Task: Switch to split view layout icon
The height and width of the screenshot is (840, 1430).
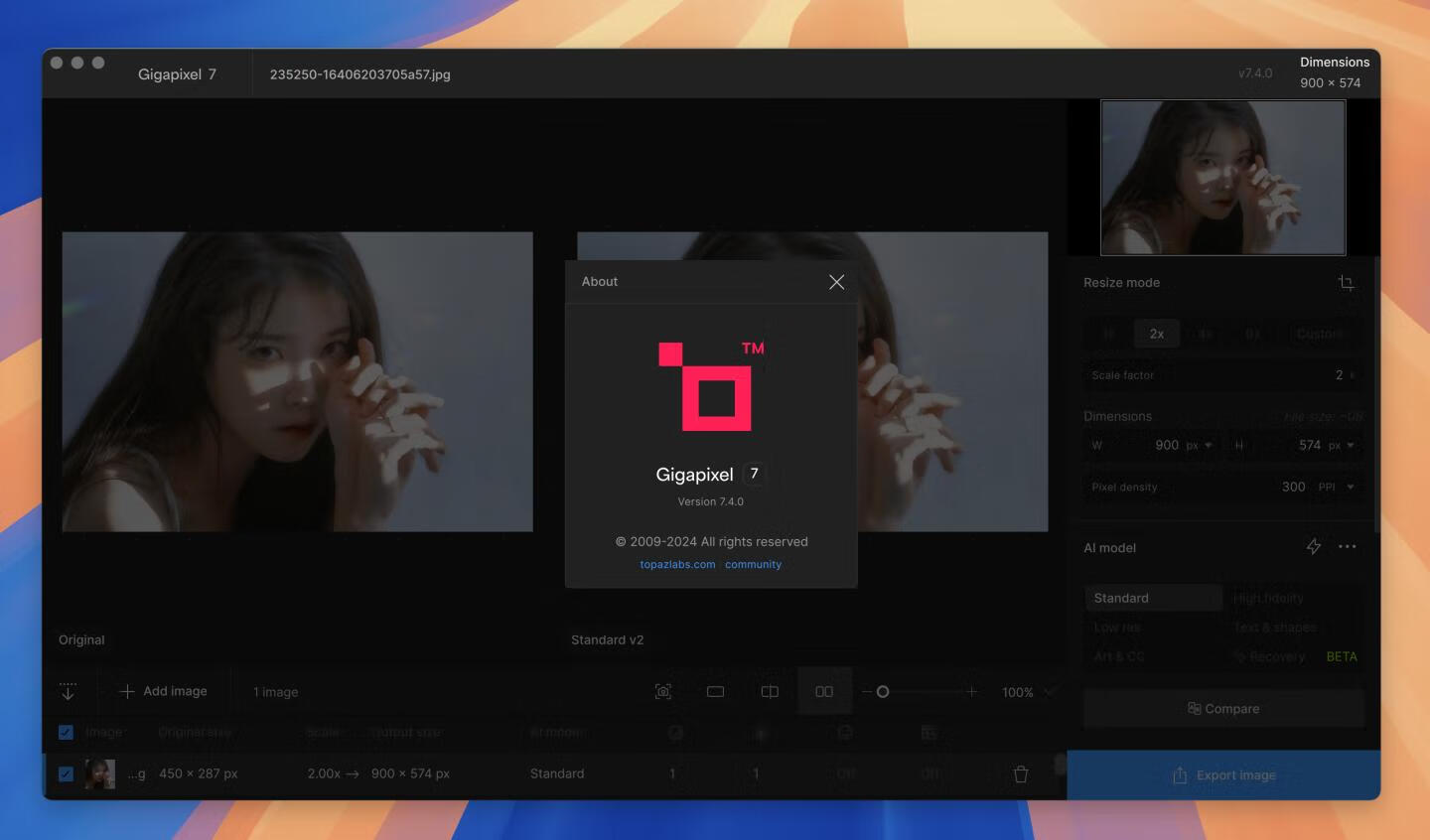Action: coord(770,692)
